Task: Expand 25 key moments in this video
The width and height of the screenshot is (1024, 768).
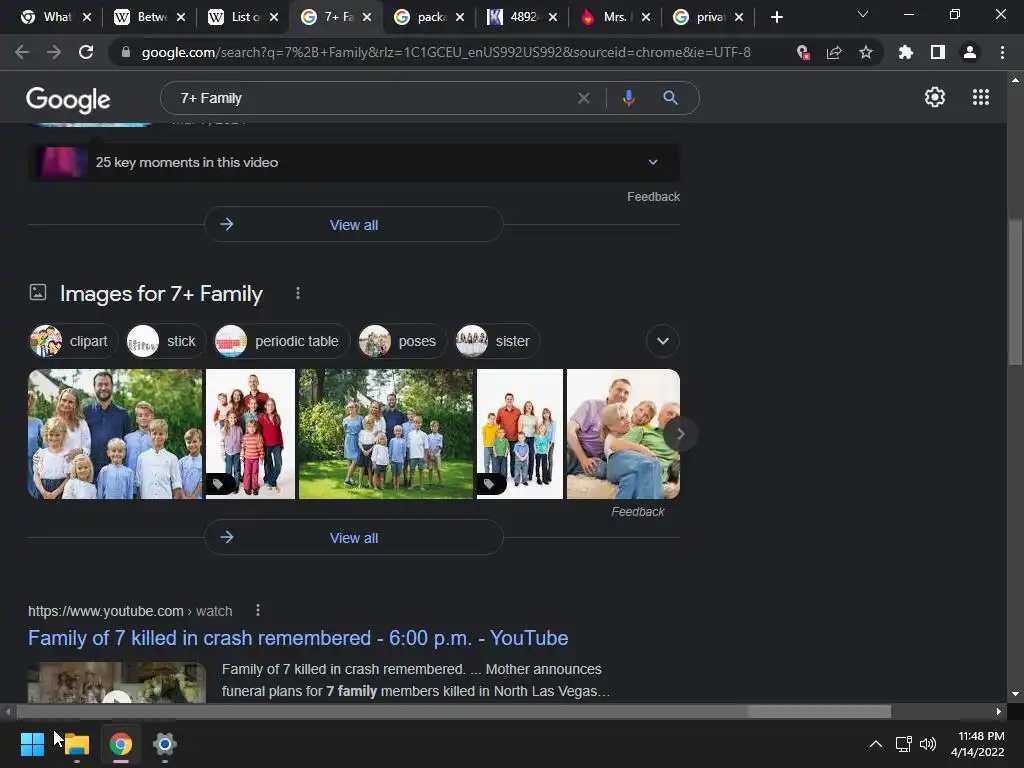Action: tap(354, 162)
